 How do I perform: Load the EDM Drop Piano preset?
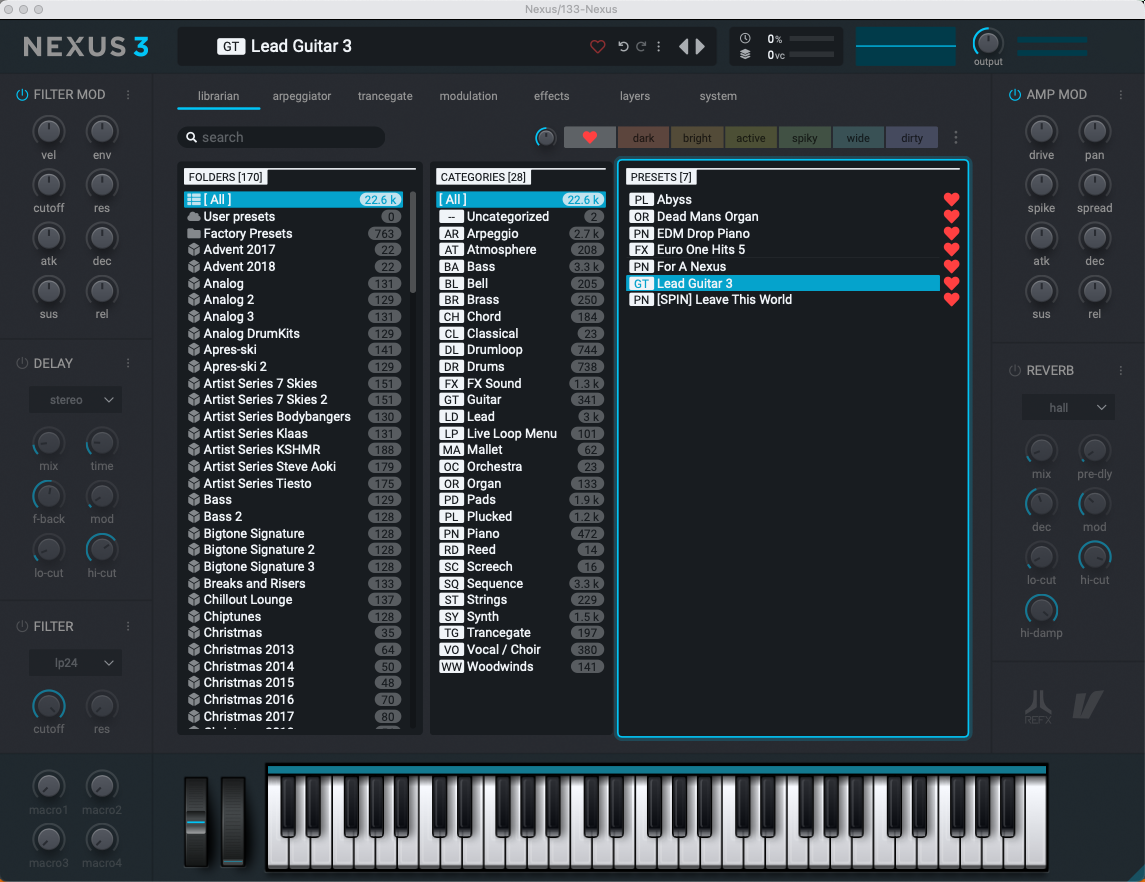tap(784, 234)
